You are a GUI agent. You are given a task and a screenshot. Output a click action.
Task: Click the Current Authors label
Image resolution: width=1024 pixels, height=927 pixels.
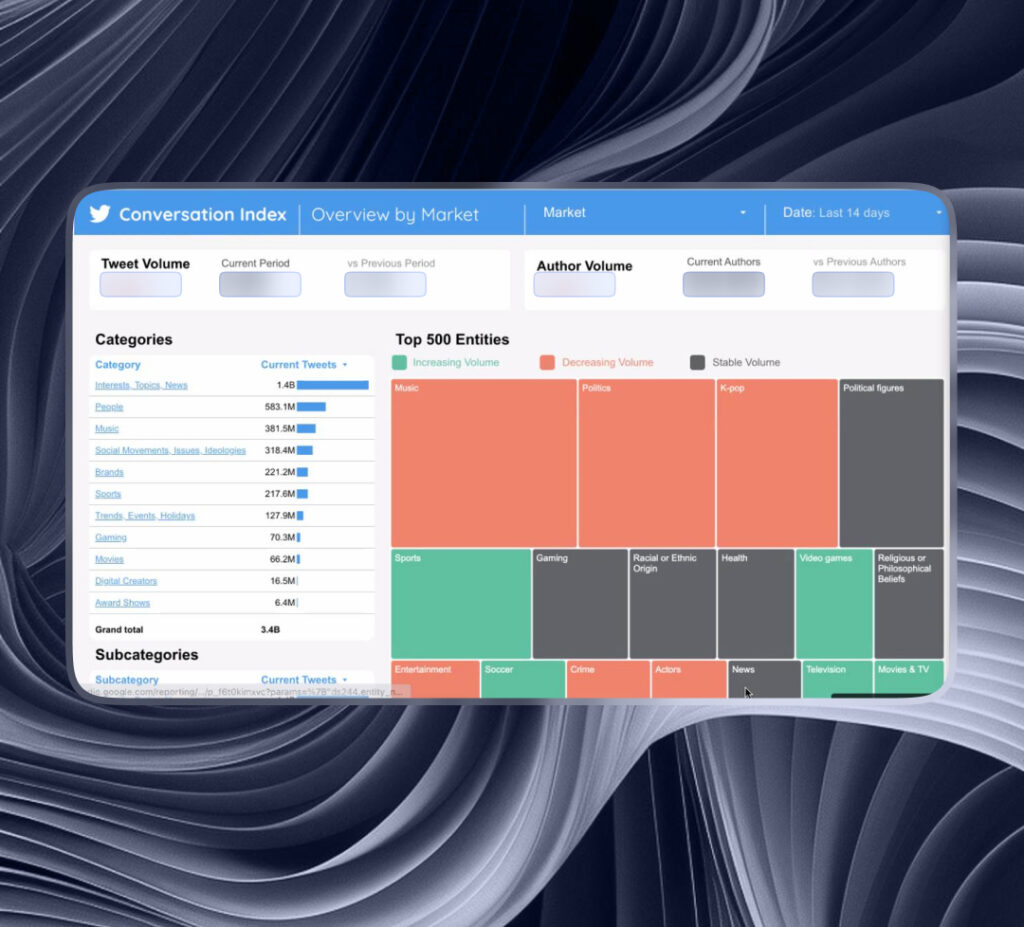(x=724, y=262)
